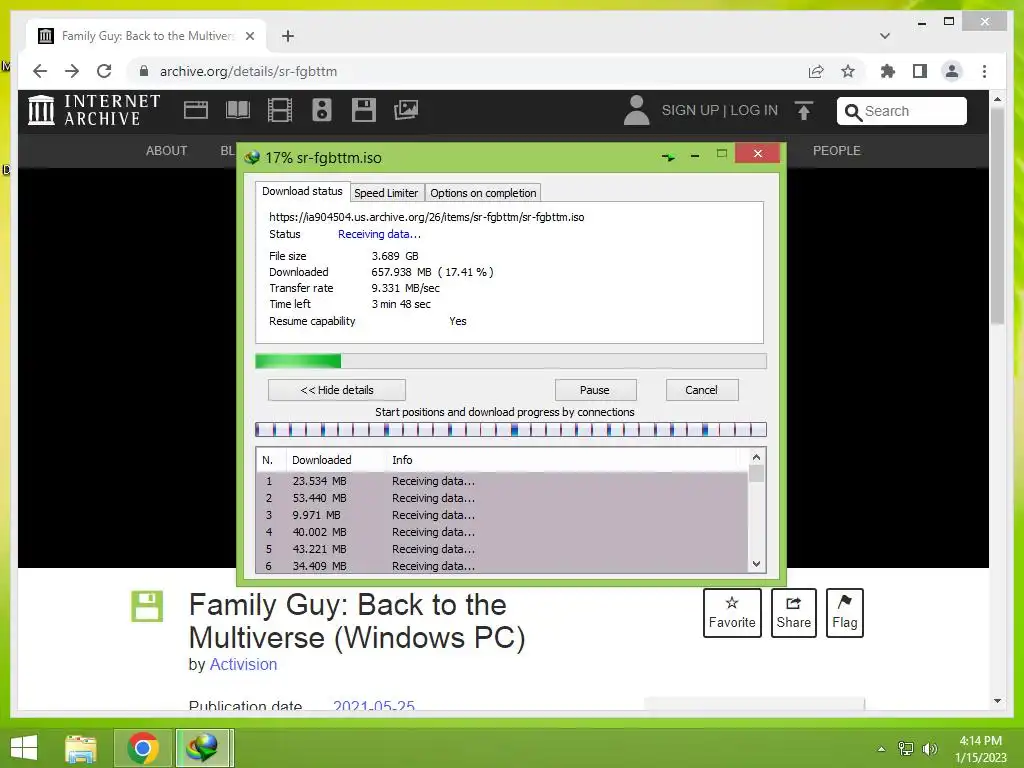Switch to Options on completion tab

483,193
